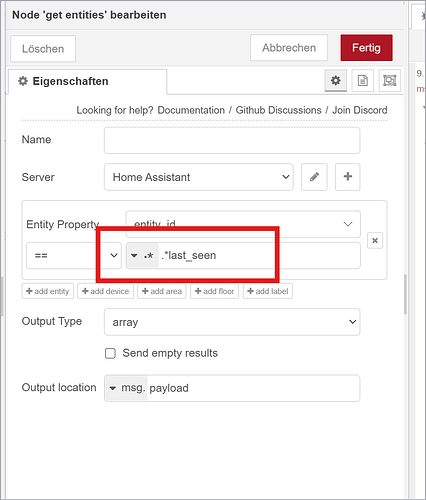The image size is (426, 500).
Task: Expand Server dropdown Home Assistant
Action: [x=199, y=177]
